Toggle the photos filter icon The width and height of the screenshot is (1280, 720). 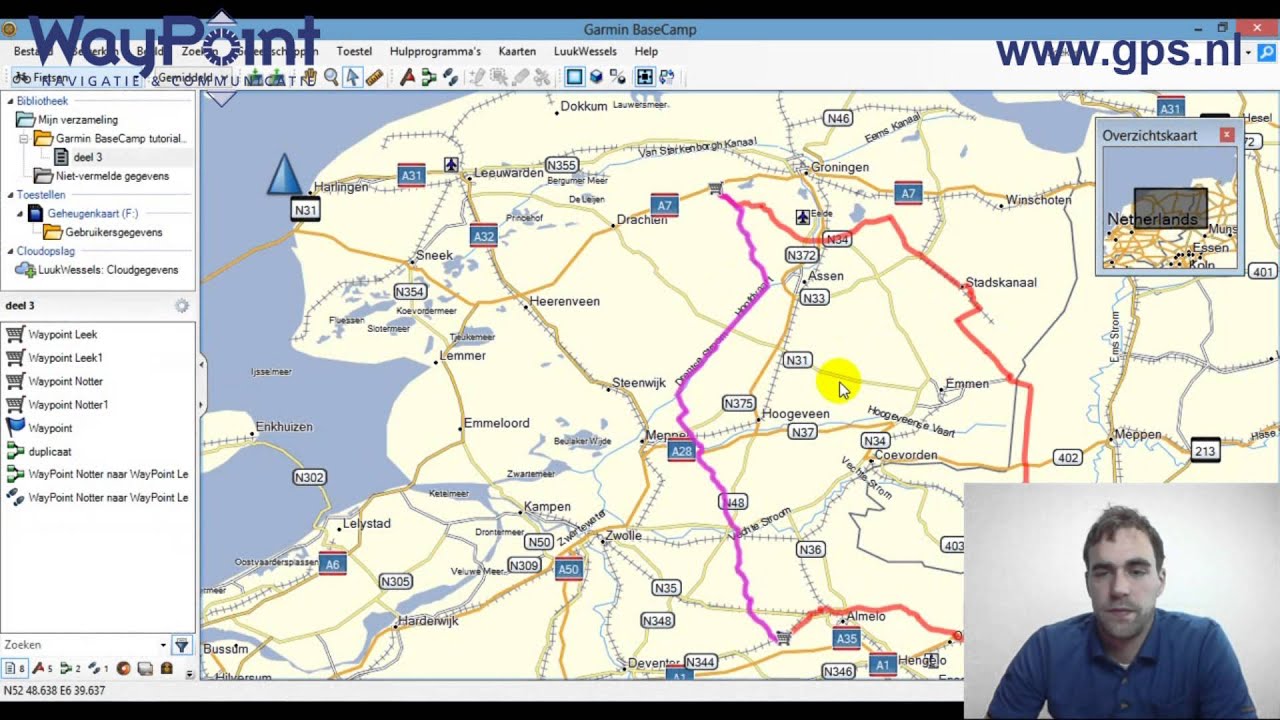[145, 668]
